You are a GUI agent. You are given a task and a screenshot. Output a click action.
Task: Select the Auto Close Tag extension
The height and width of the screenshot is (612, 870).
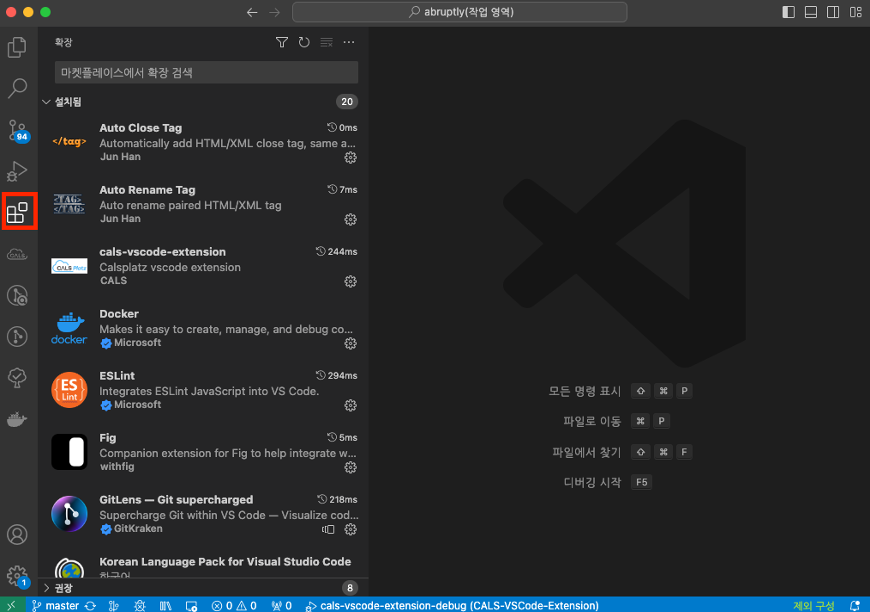coord(203,142)
